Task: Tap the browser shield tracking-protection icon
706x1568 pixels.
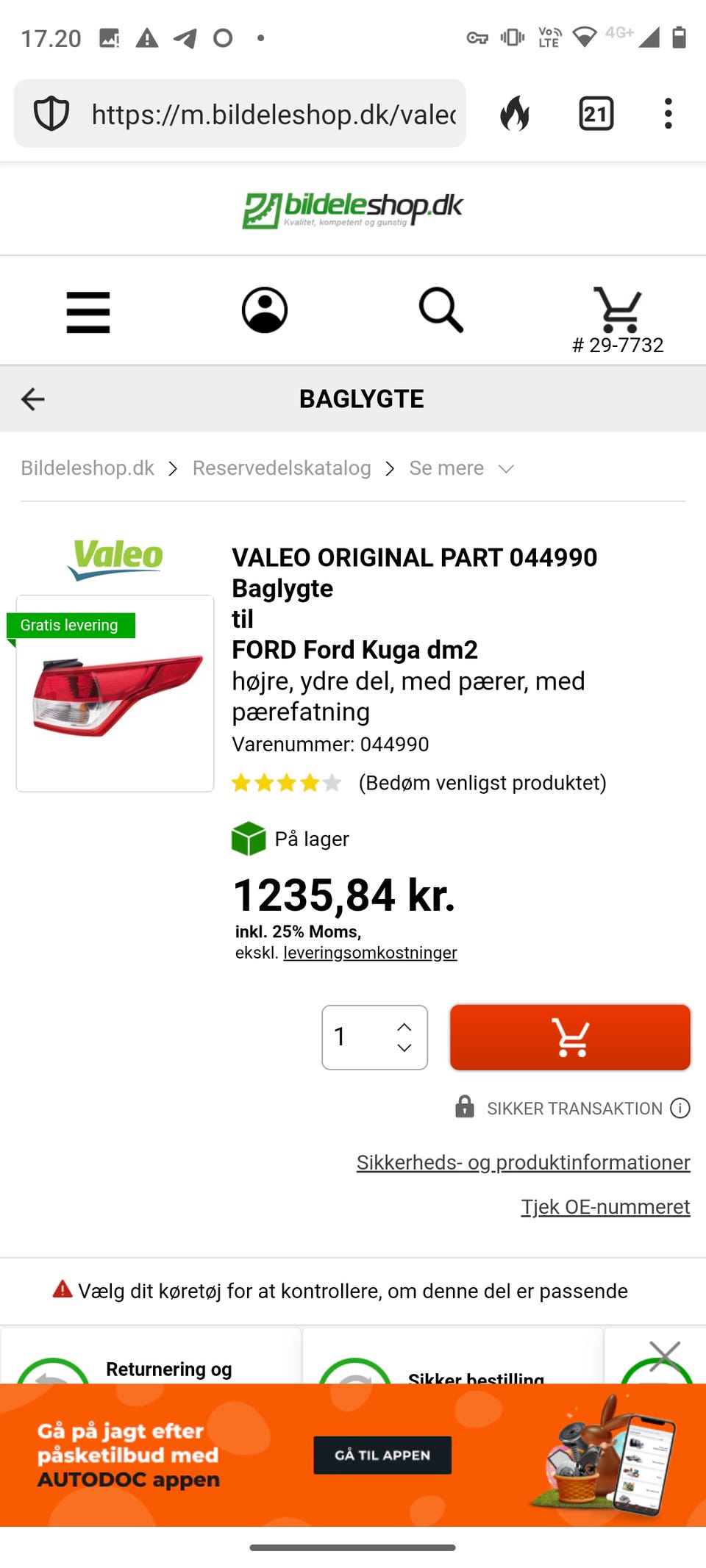Action: coord(51,114)
